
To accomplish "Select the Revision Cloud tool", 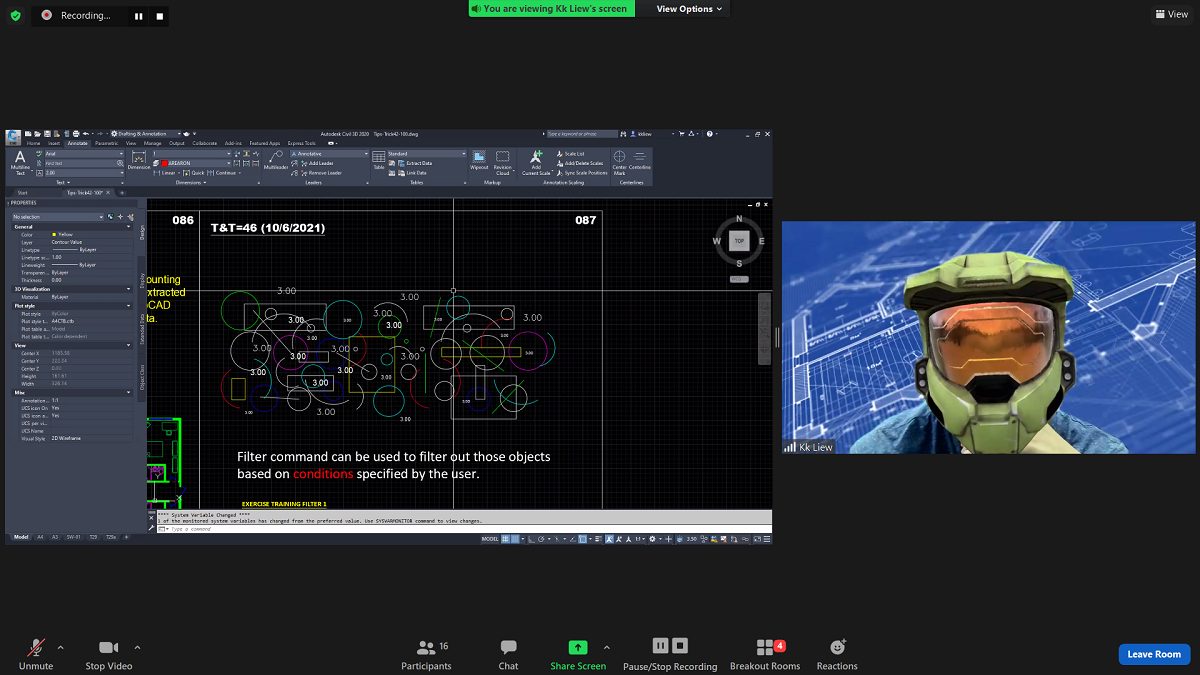I will pyautogui.click(x=503, y=163).
